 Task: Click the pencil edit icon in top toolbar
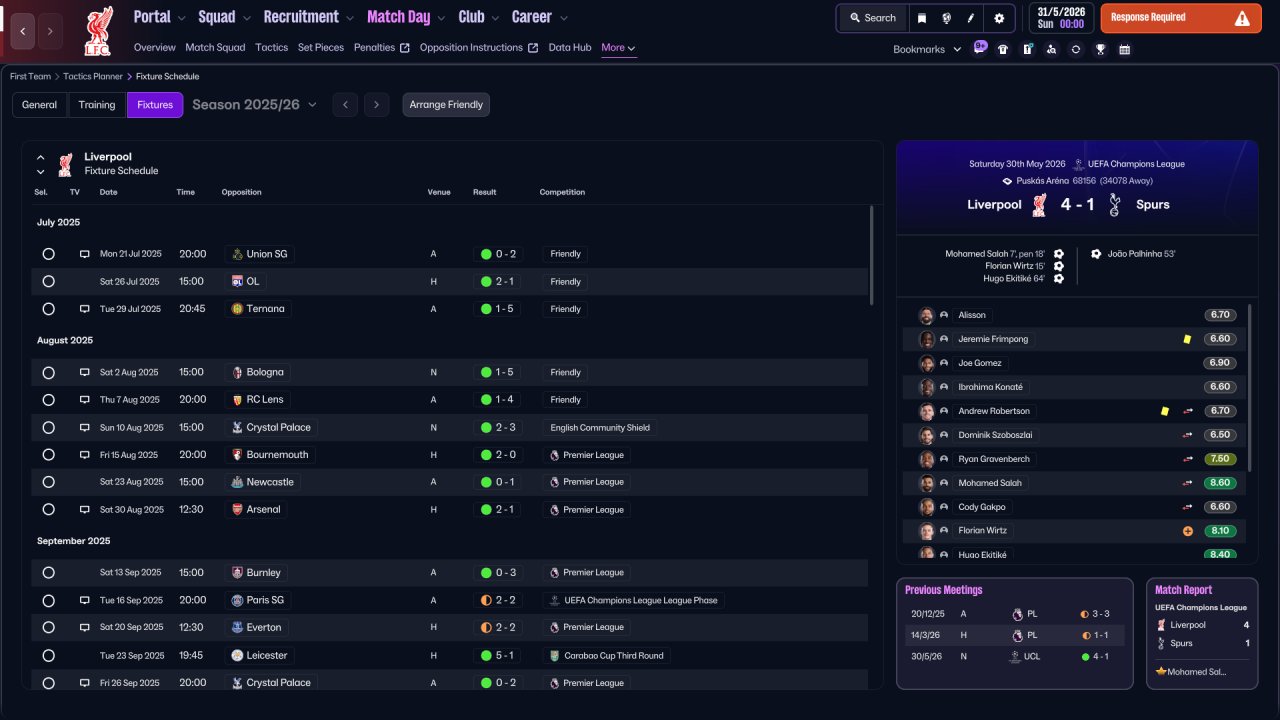click(970, 18)
